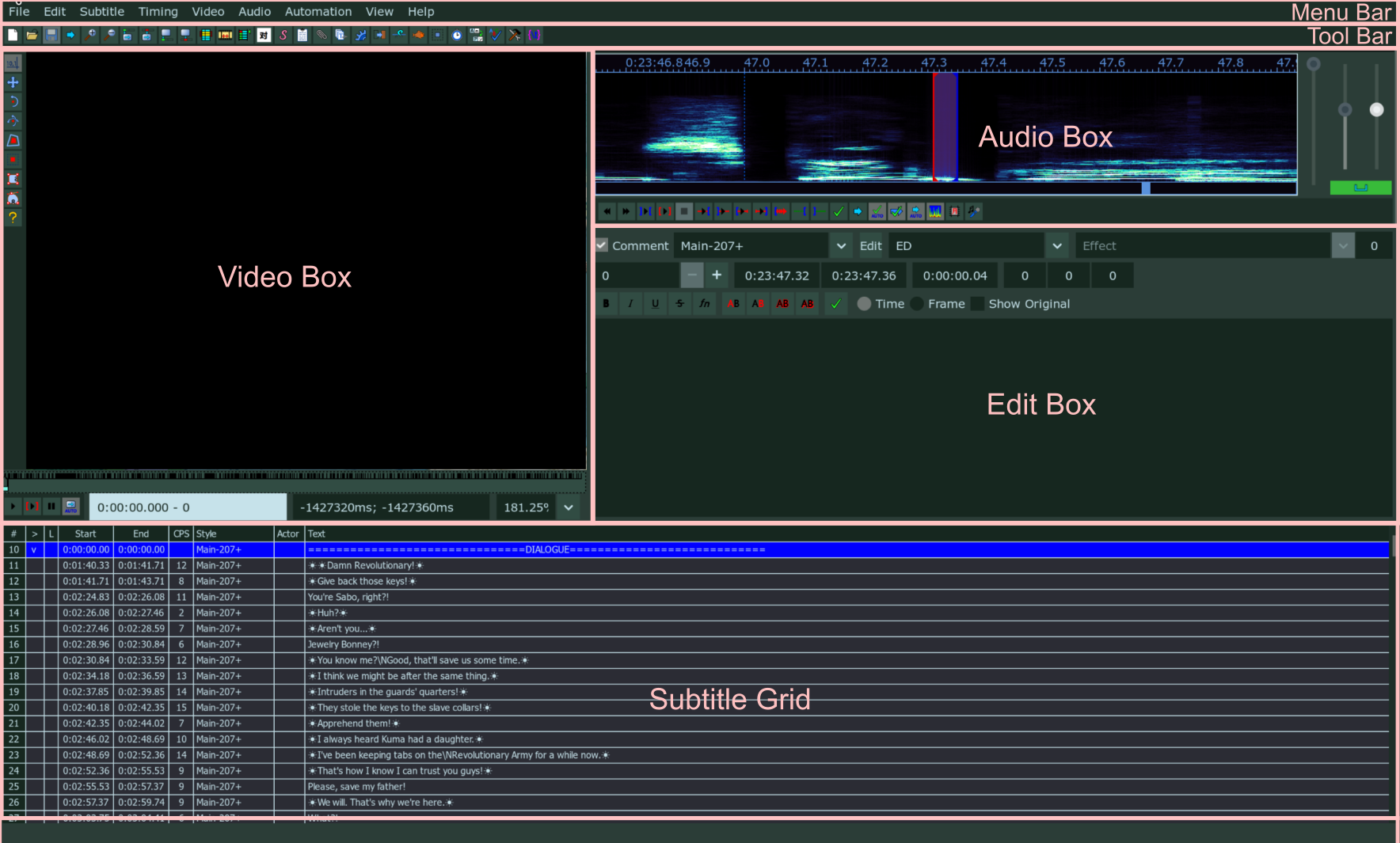Click the video seek bar track

click(x=295, y=483)
